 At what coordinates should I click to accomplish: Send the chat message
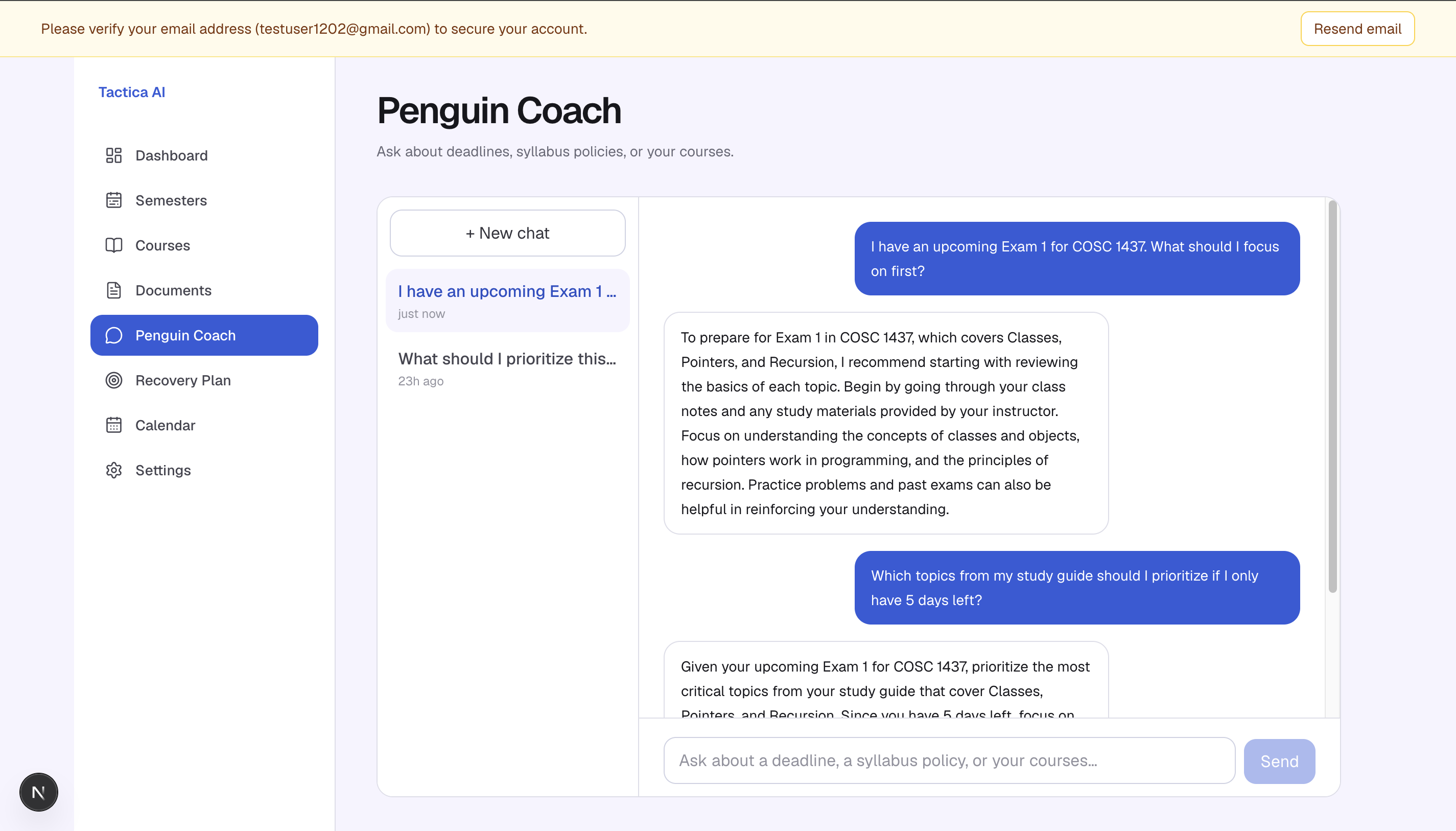1279,761
